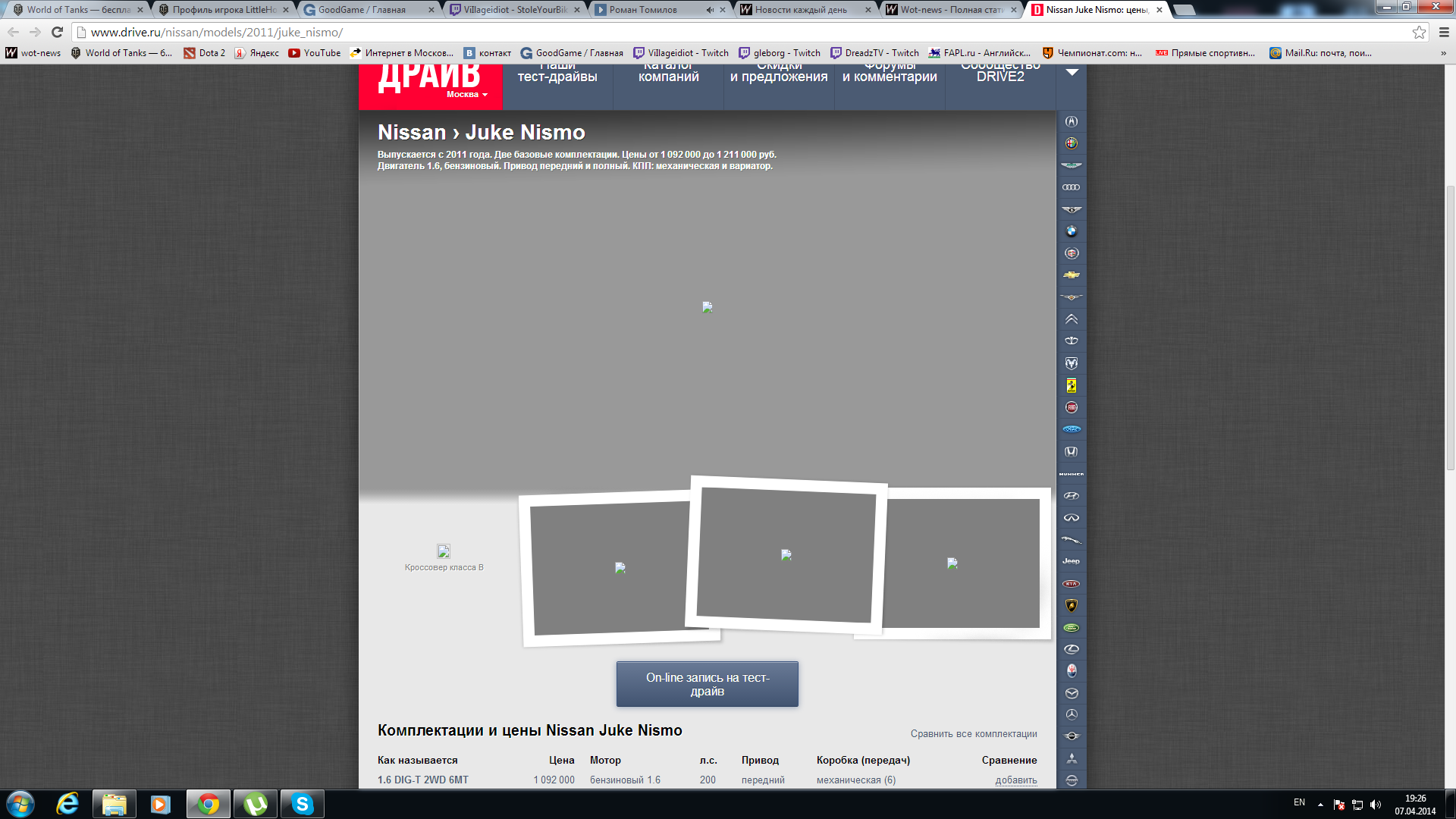Image resolution: width=1456 pixels, height=819 pixels.
Task: Open the Dota 2 bookmark
Action: (205, 53)
